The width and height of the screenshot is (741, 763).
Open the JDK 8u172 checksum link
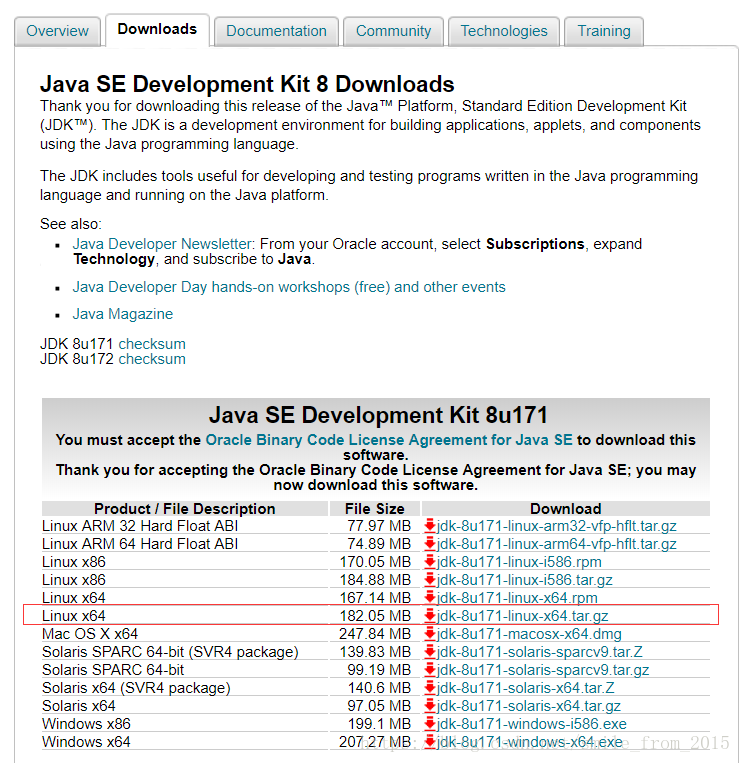[152, 359]
